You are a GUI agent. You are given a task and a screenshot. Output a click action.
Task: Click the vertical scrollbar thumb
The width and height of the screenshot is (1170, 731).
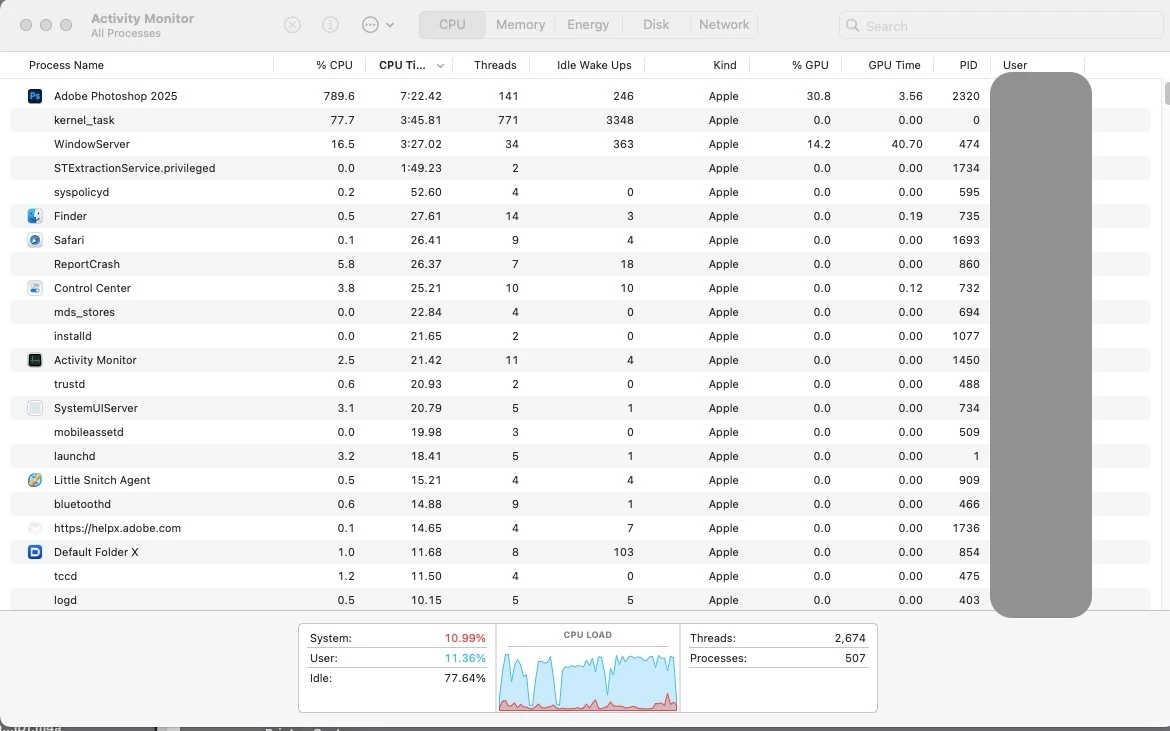click(x=1166, y=94)
